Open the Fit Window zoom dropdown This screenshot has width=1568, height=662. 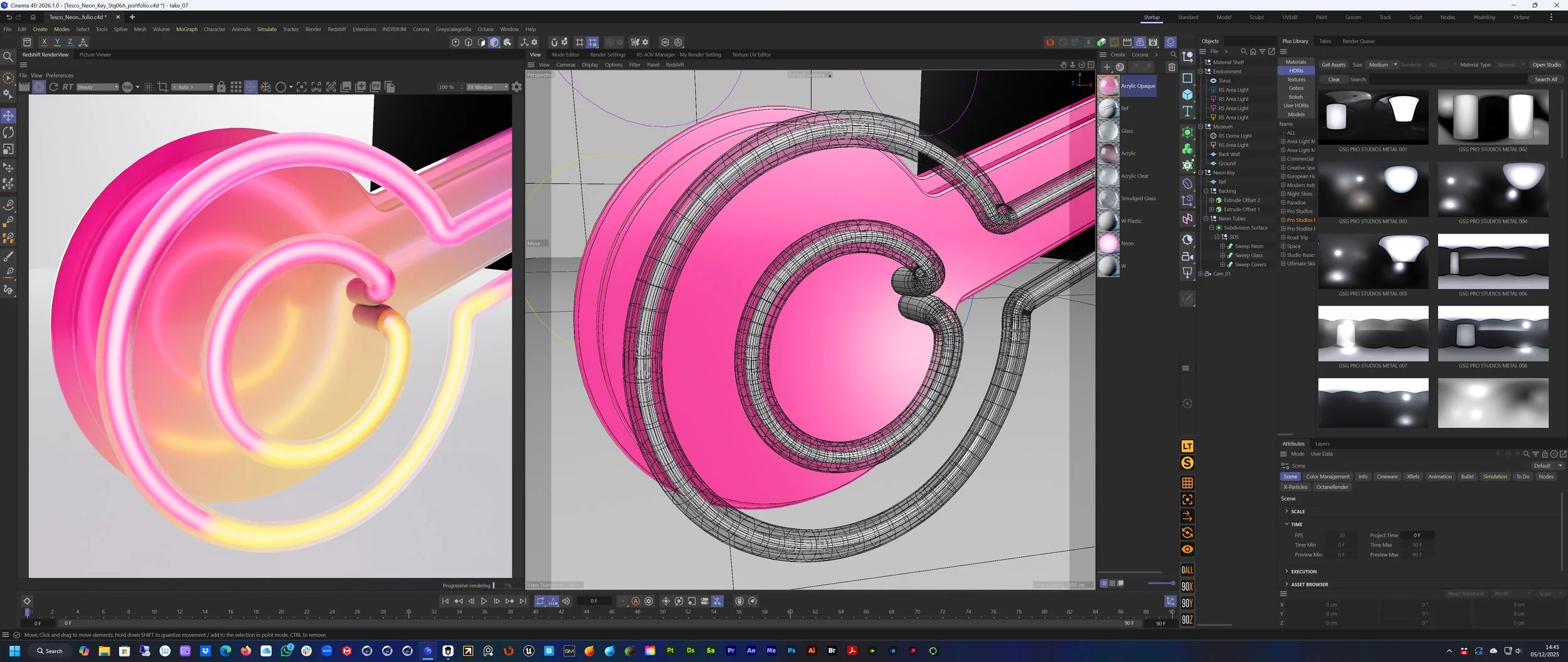487,87
